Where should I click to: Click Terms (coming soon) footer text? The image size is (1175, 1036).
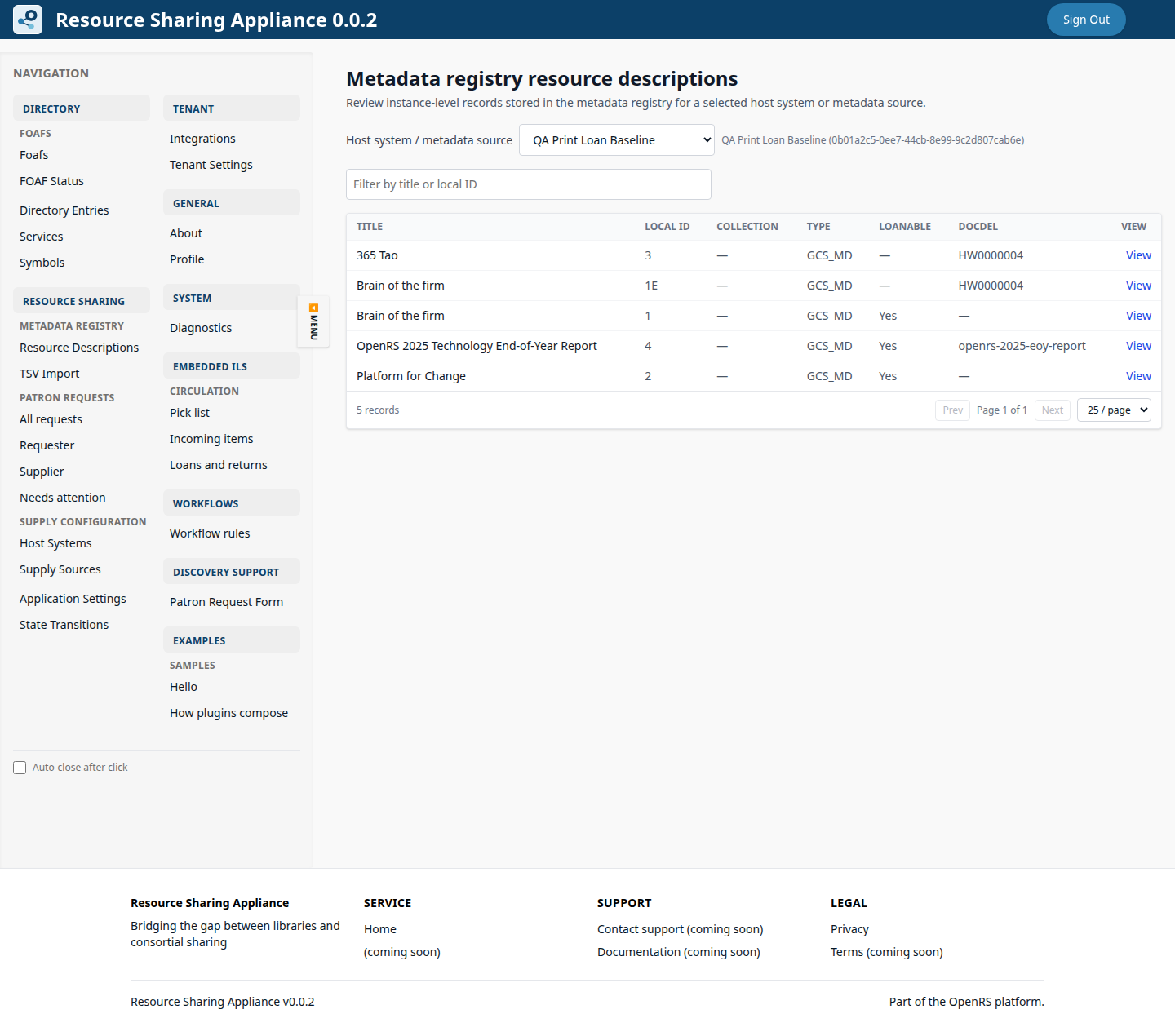coord(886,952)
